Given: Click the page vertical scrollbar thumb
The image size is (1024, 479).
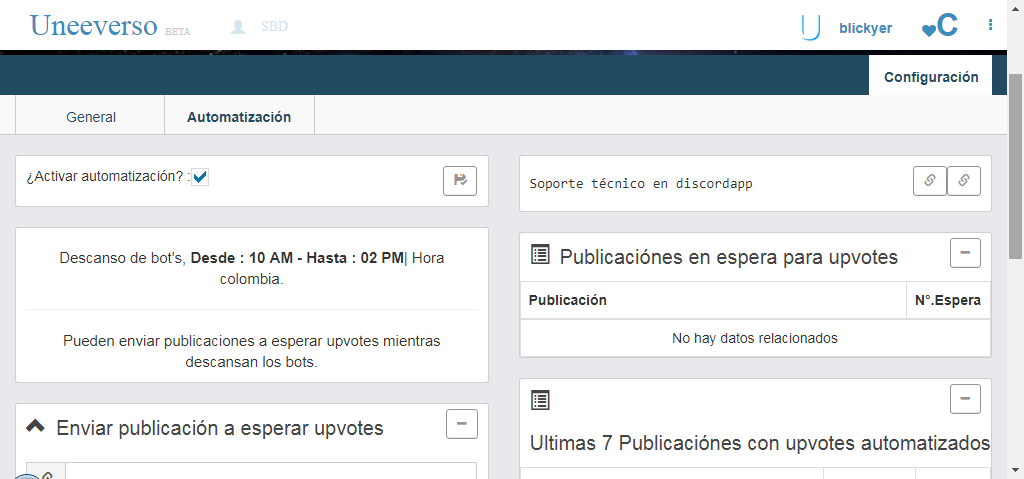Looking at the screenshot, I should click(x=1016, y=166).
